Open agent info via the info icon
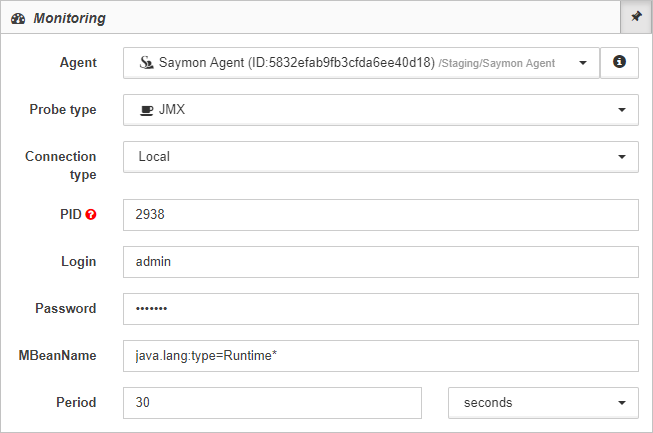This screenshot has height=433, width=653. click(x=619, y=62)
